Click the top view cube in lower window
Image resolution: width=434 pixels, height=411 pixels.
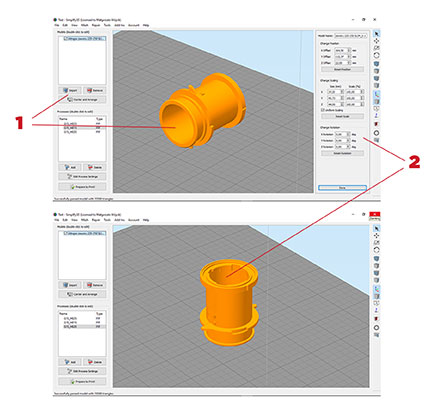coord(376,266)
